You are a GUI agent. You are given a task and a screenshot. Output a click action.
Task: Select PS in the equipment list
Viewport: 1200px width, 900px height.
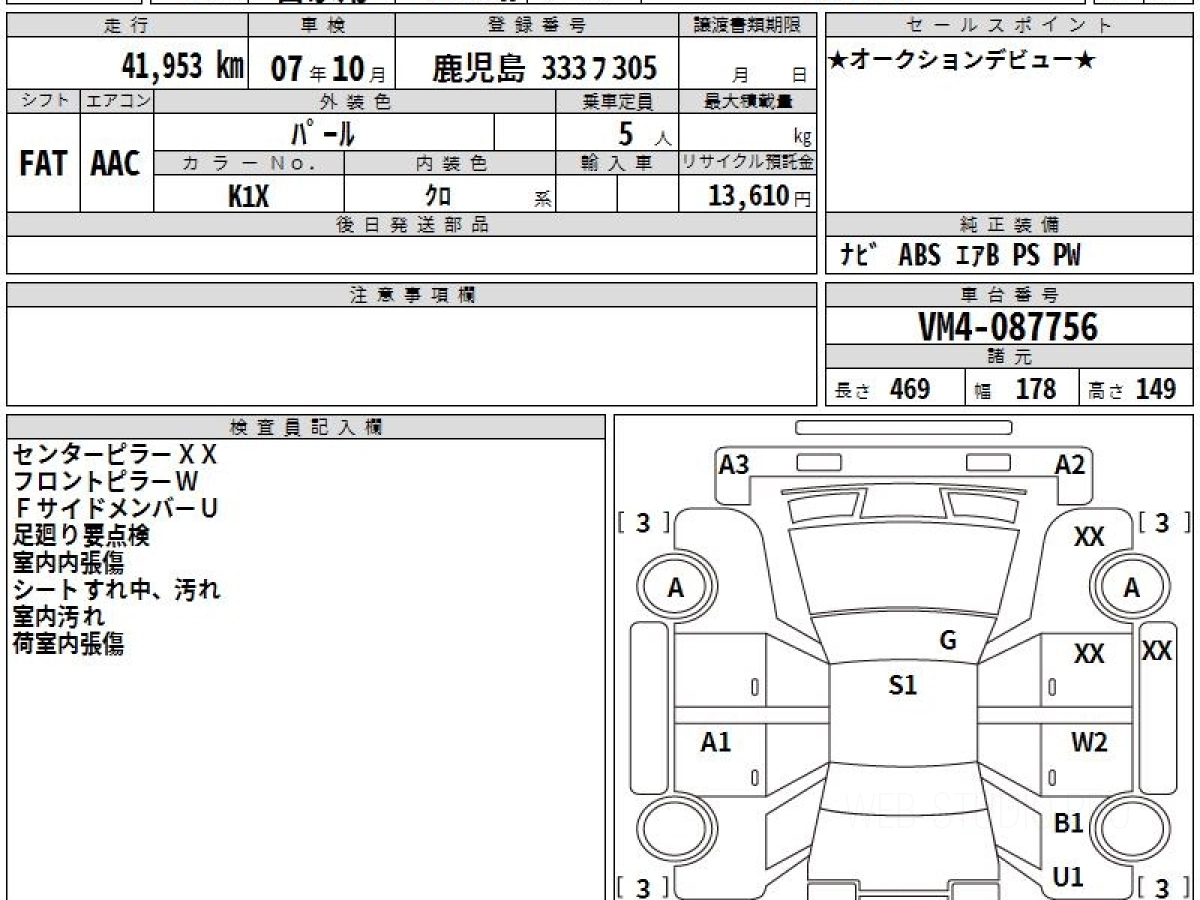pos(1026,255)
